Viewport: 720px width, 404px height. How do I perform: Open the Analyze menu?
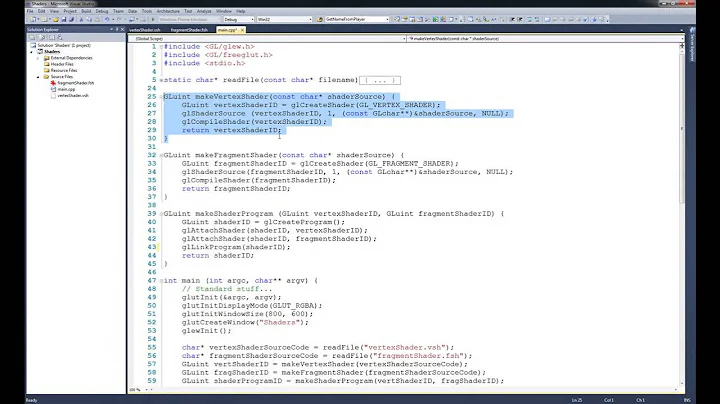pos(204,11)
